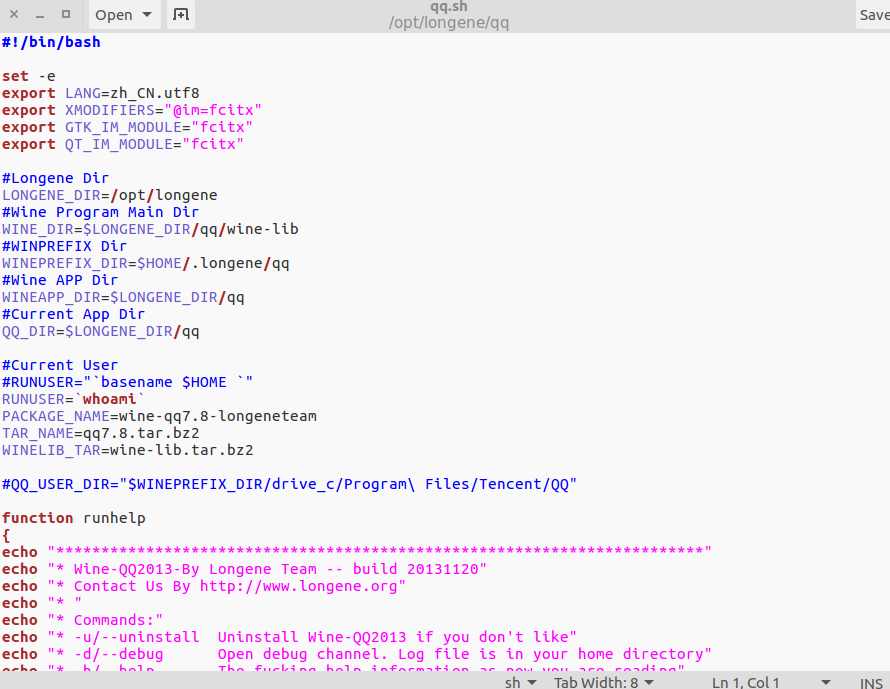Click the '#Longene Dir' comment
The width and height of the screenshot is (890, 689).
(56, 178)
